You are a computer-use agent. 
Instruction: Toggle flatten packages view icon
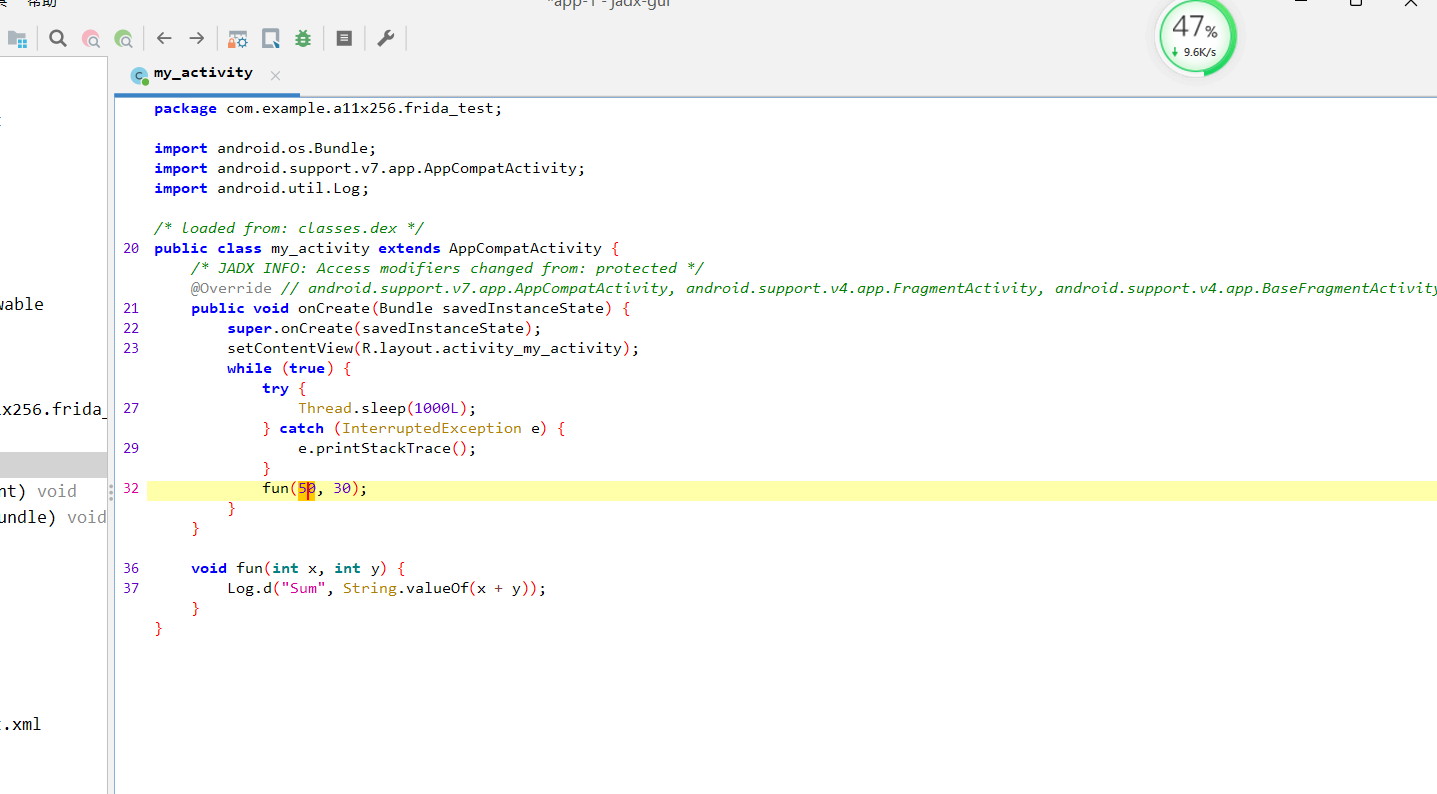(x=17, y=39)
